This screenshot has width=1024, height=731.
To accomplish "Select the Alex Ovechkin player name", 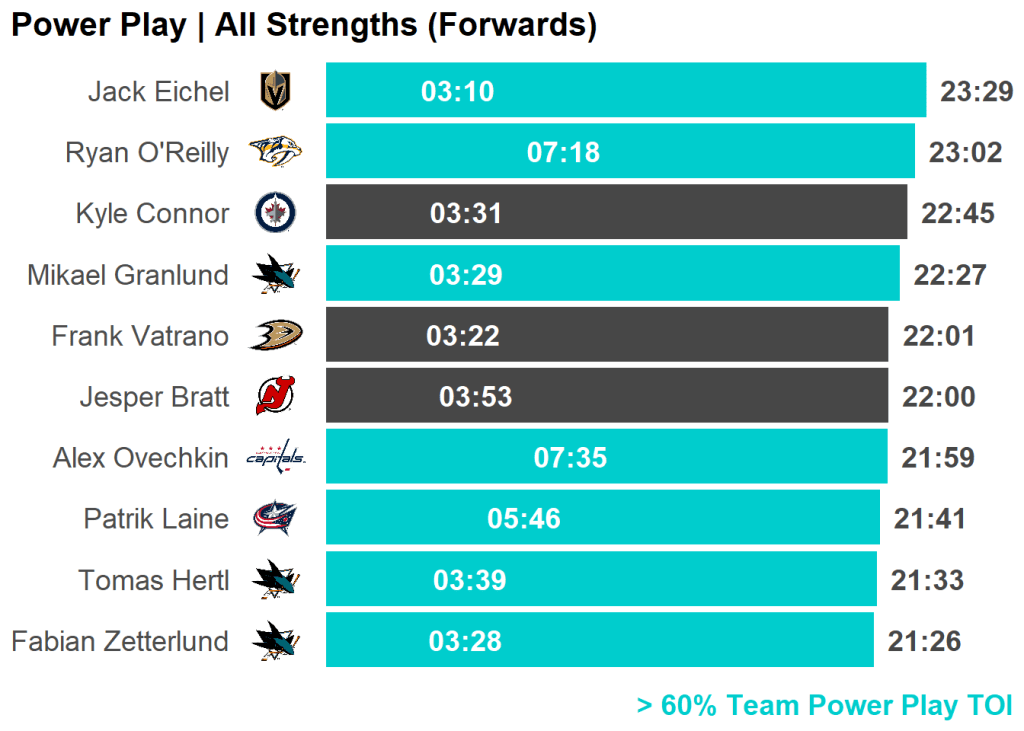I will [x=140, y=458].
